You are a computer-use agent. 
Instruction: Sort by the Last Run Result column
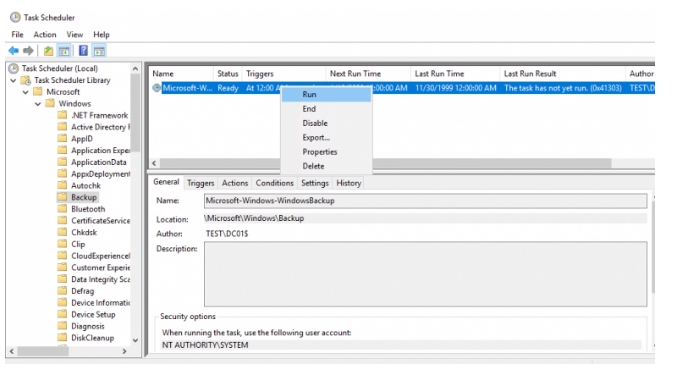(x=562, y=73)
